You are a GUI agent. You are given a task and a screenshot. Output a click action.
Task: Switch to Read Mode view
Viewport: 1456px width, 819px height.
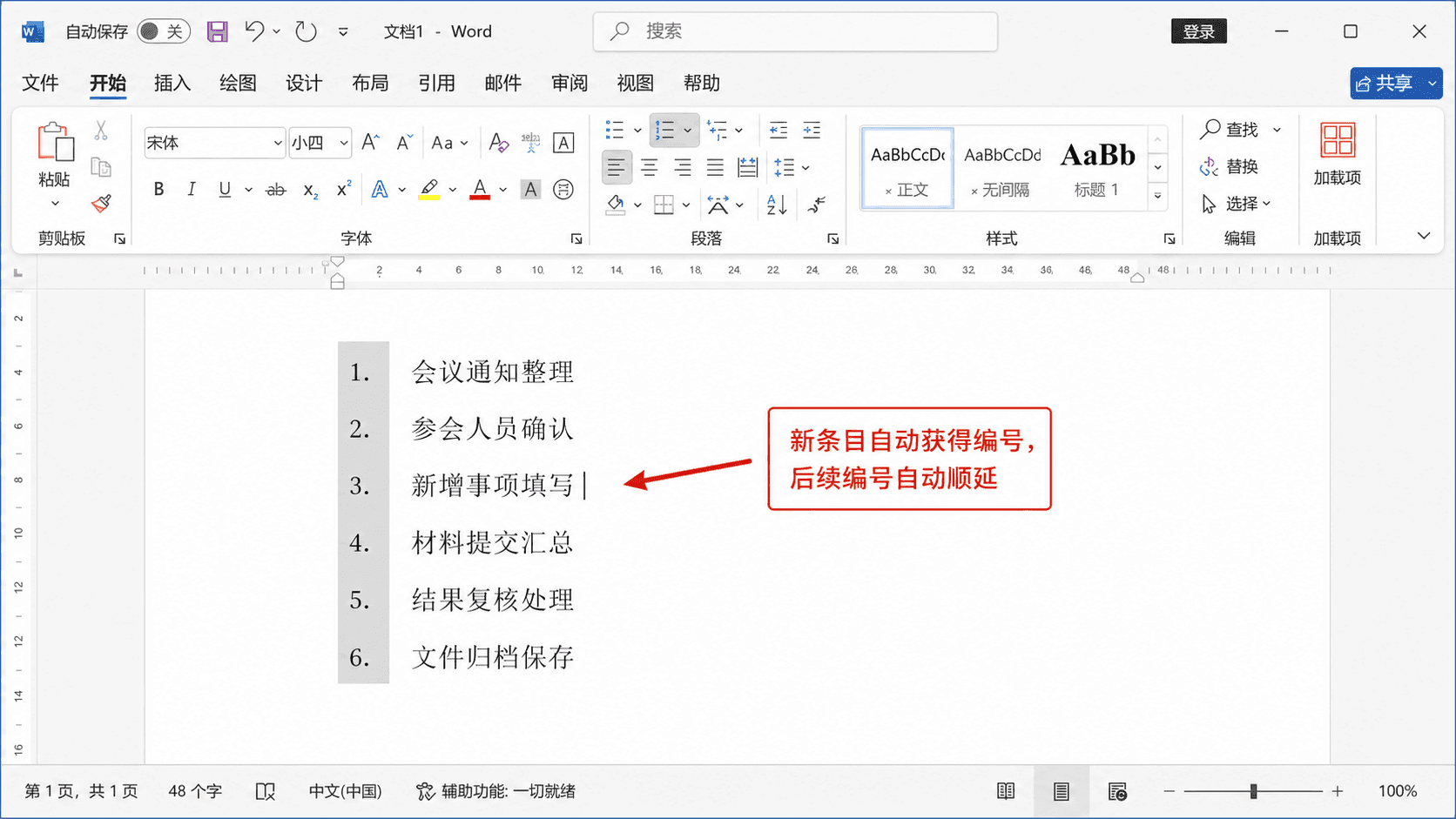coord(1006,791)
